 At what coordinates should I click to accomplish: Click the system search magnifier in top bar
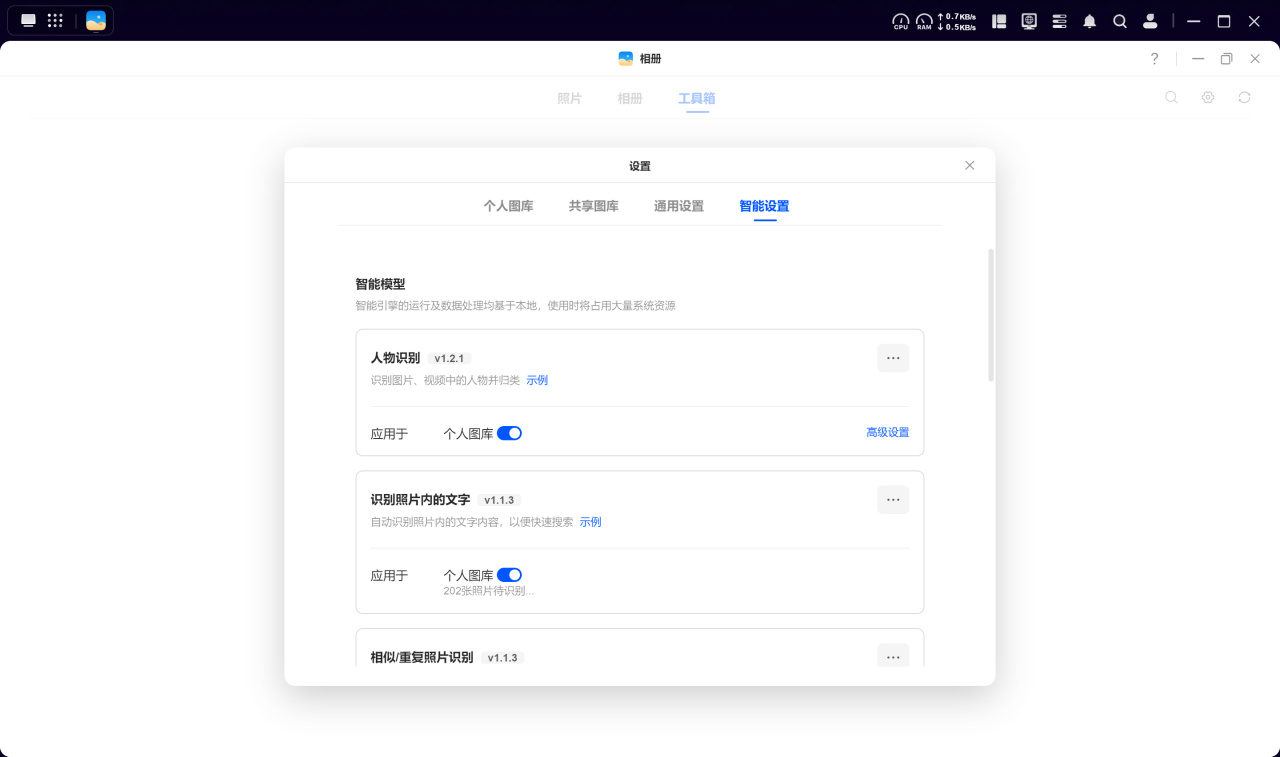(1120, 21)
